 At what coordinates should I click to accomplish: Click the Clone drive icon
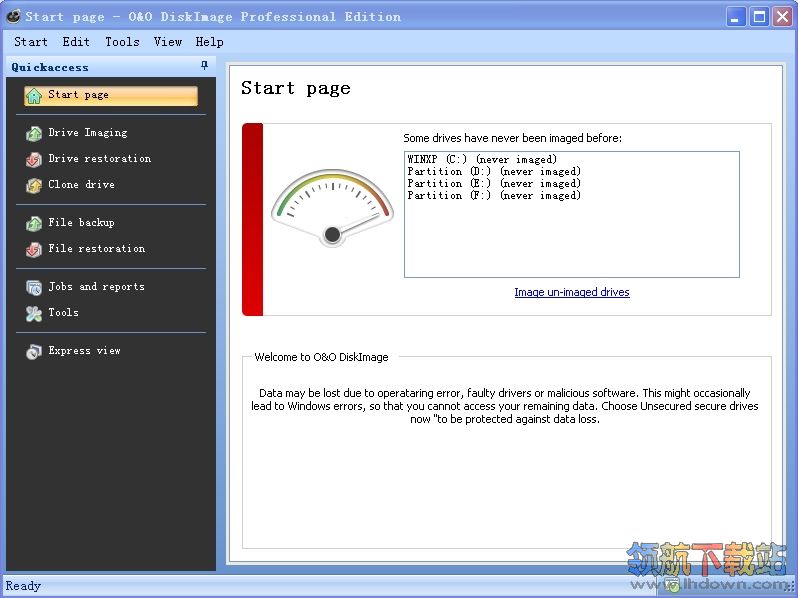pos(34,185)
